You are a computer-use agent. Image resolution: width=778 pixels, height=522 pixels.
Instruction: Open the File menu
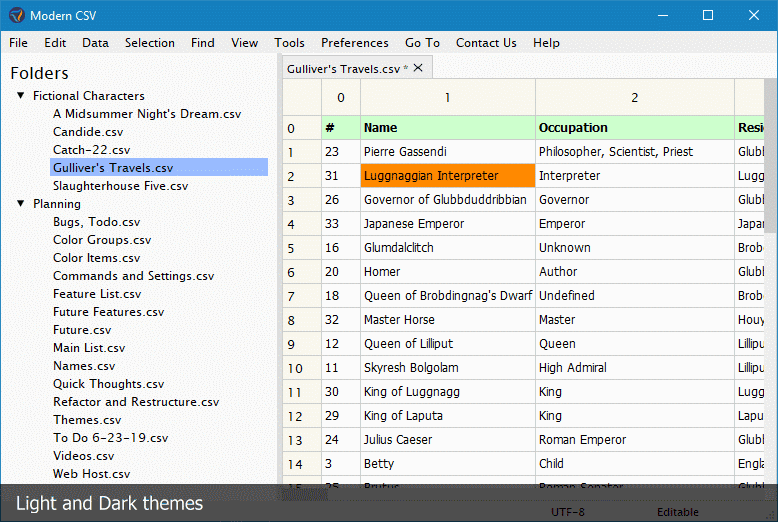point(18,43)
